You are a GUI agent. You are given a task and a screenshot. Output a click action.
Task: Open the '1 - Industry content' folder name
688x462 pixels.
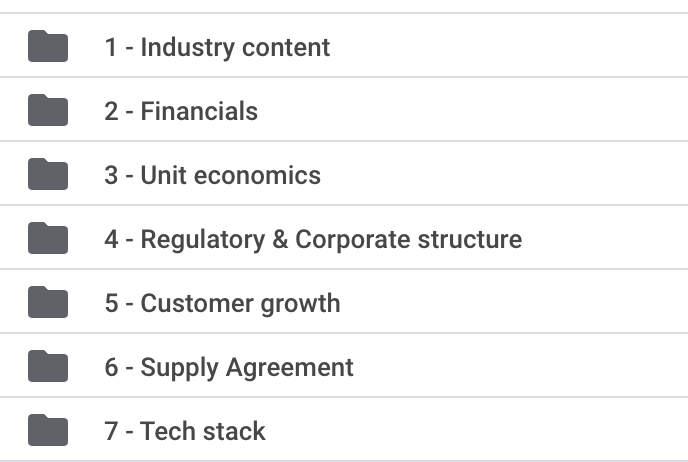[x=217, y=47]
